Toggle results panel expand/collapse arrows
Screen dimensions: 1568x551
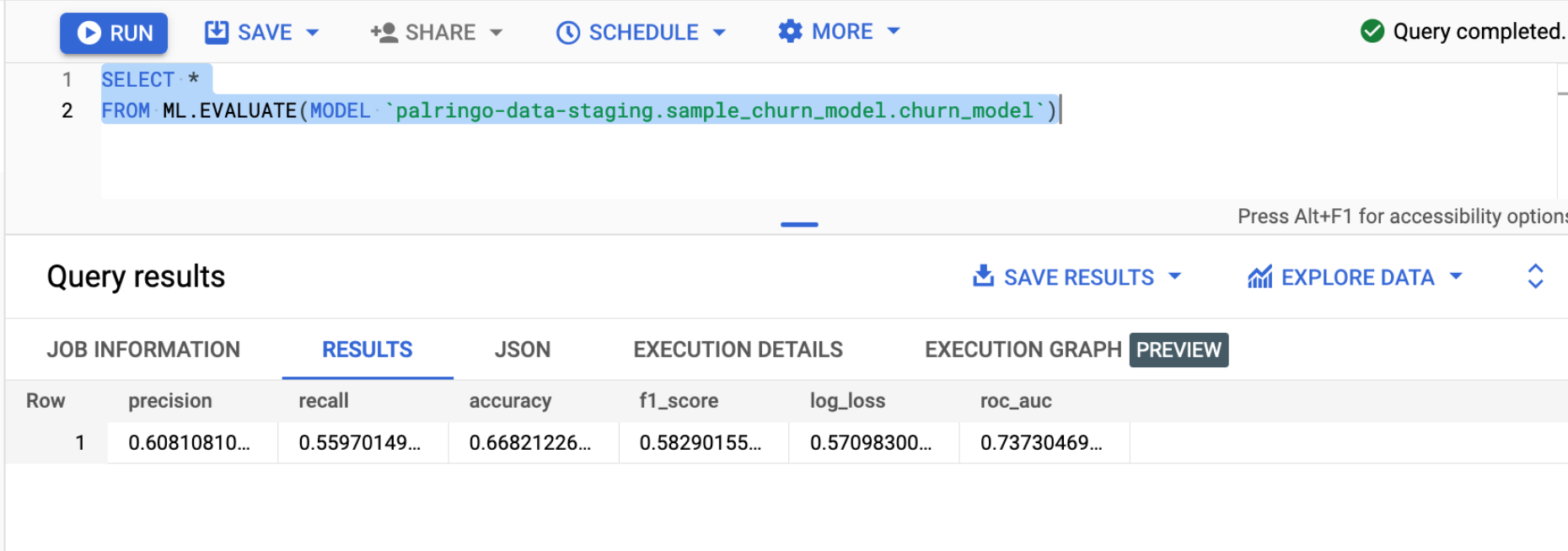tap(1535, 276)
